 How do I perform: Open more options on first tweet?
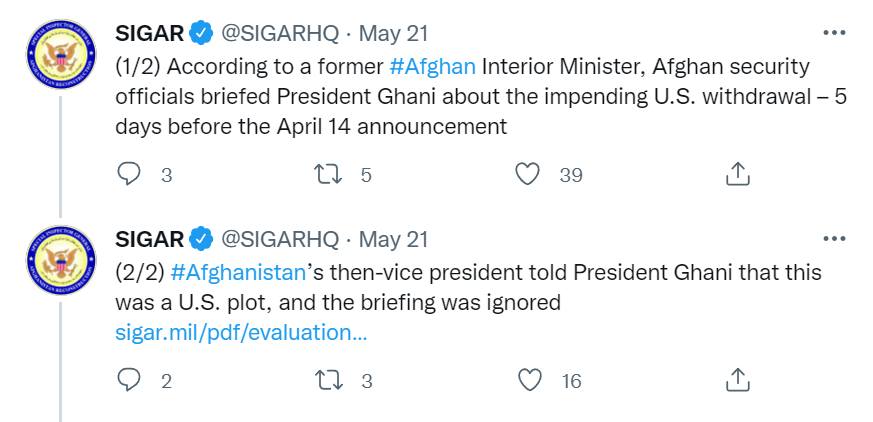(x=833, y=33)
